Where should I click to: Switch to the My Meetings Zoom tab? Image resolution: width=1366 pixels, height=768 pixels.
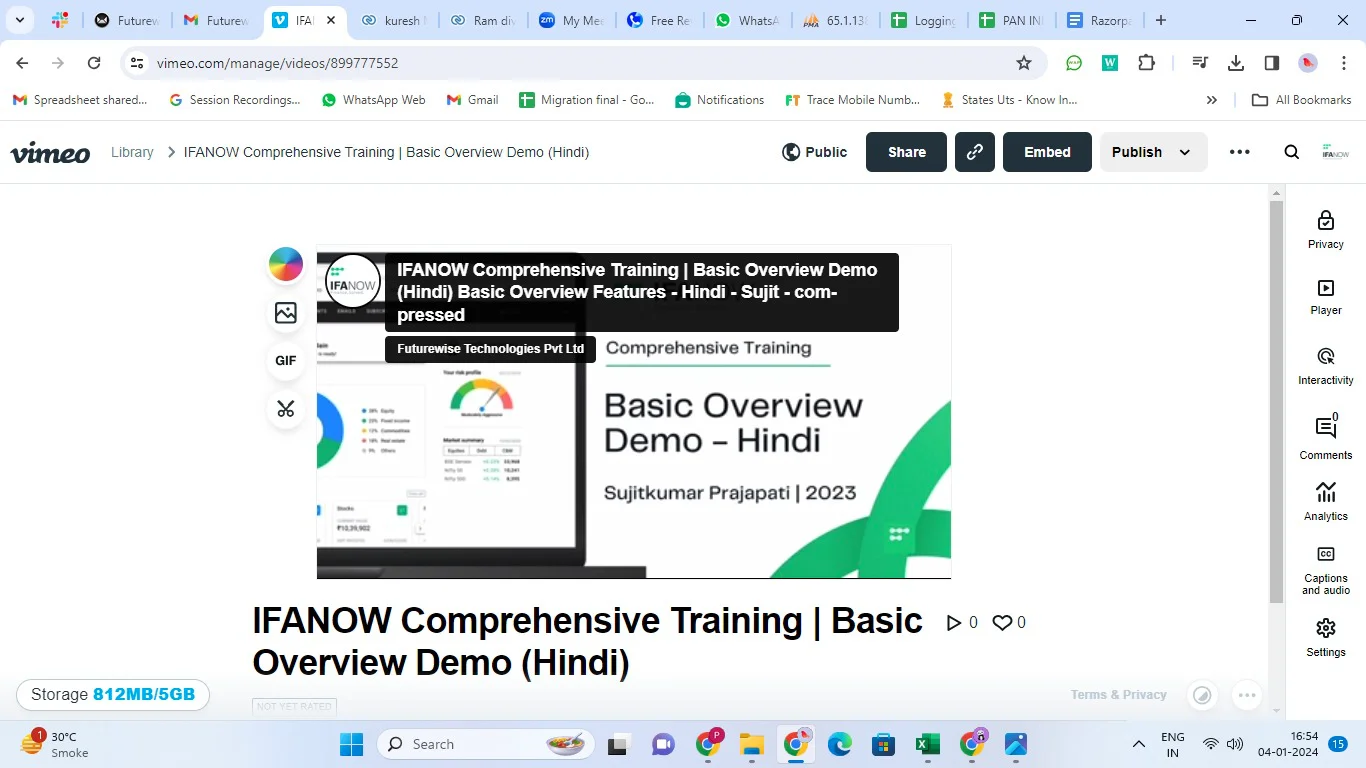tap(570, 20)
